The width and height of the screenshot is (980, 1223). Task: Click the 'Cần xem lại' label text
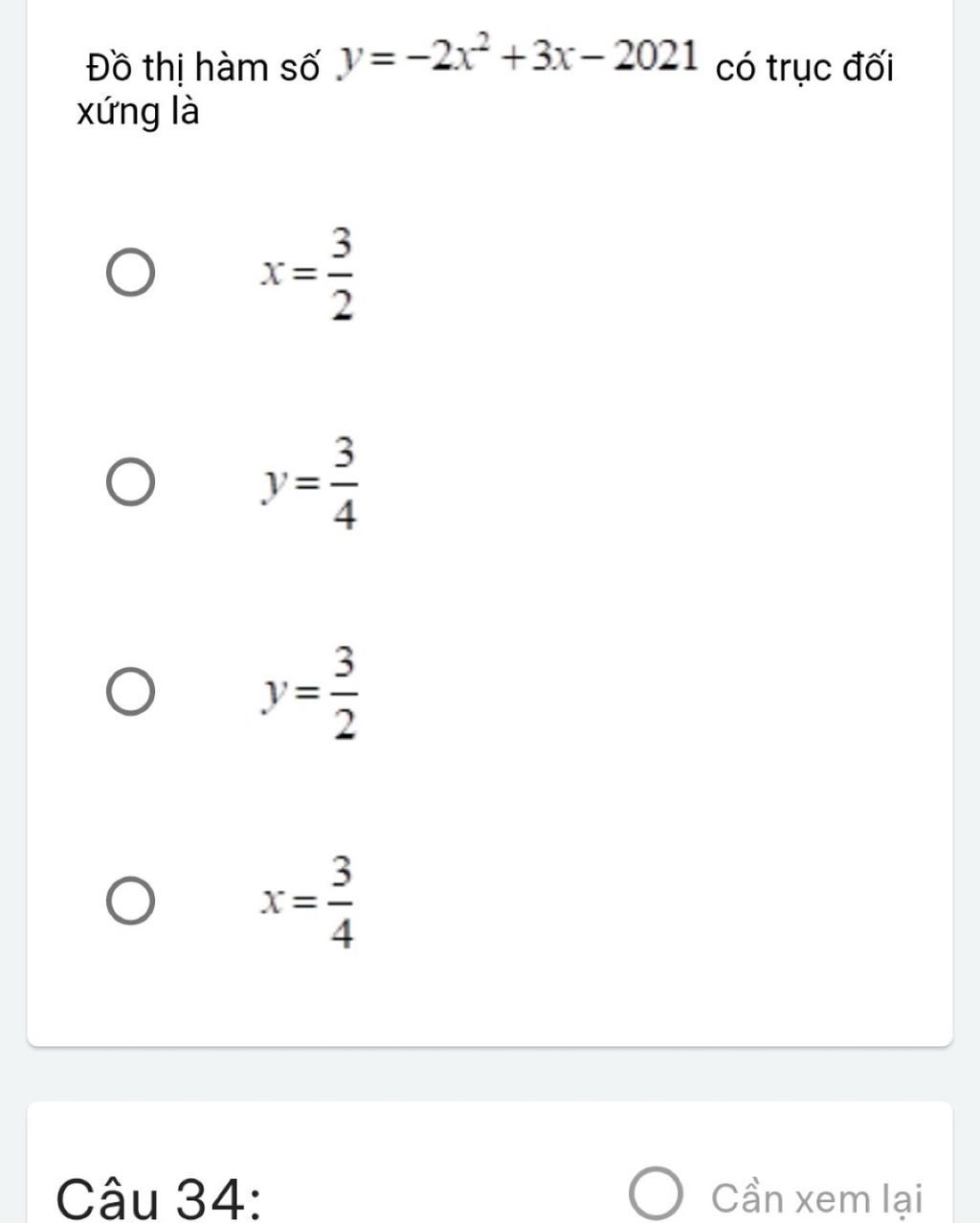pyautogui.click(x=816, y=1199)
